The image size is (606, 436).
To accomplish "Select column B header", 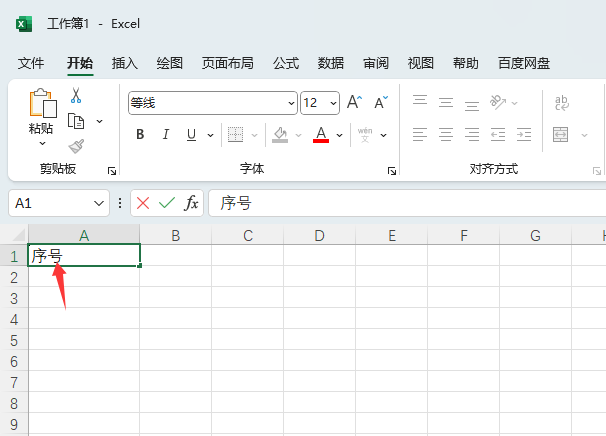I will [176, 235].
